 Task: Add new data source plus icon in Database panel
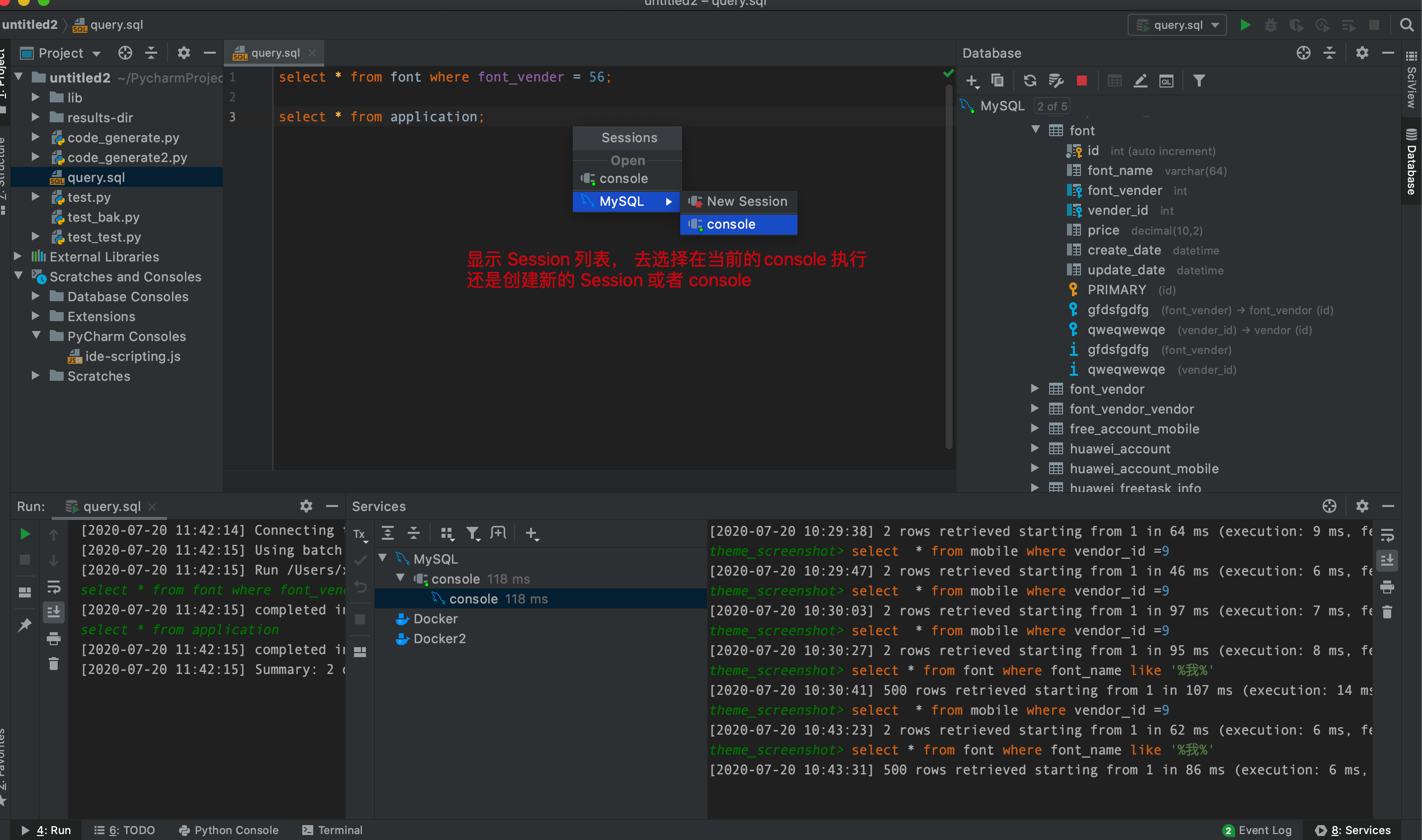972,81
